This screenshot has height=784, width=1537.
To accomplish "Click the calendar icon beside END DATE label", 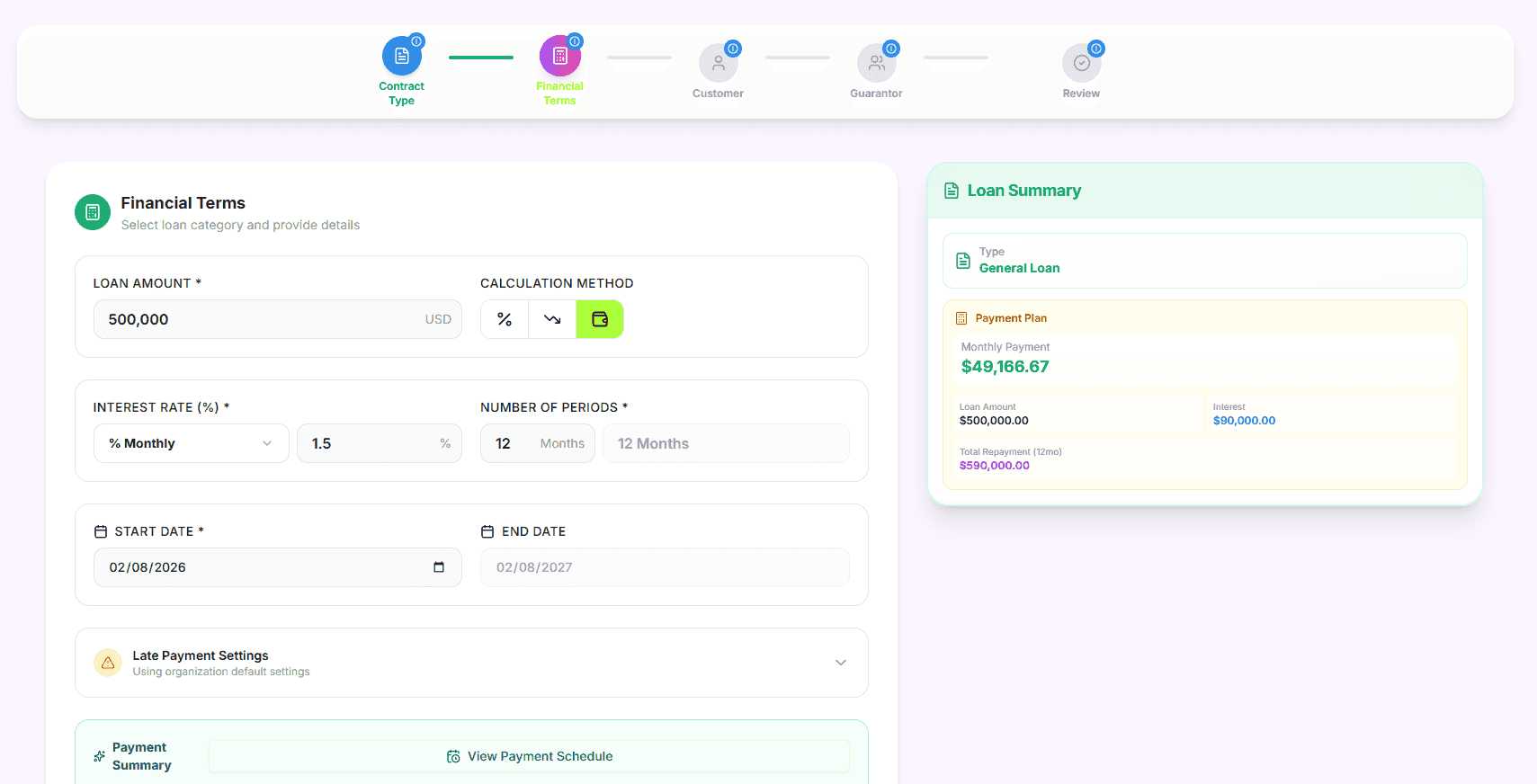I will [x=487, y=531].
